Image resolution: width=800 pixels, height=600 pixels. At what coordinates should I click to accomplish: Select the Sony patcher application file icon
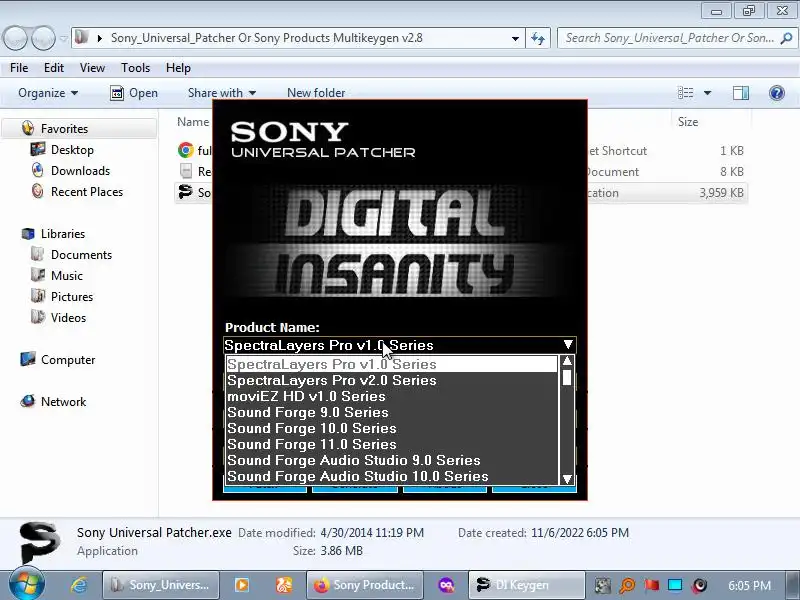pos(186,192)
